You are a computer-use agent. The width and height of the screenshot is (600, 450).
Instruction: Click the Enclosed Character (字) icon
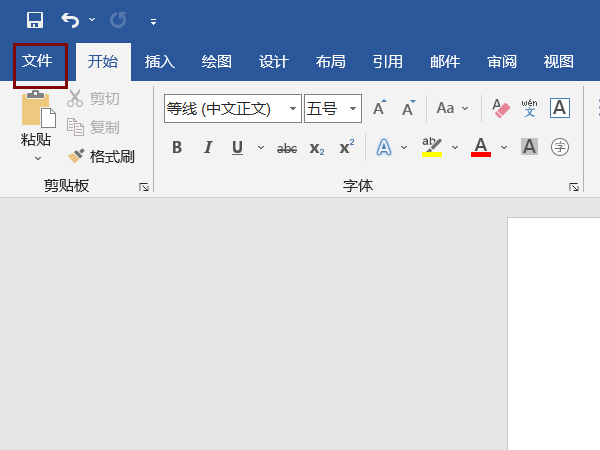point(560,147)
